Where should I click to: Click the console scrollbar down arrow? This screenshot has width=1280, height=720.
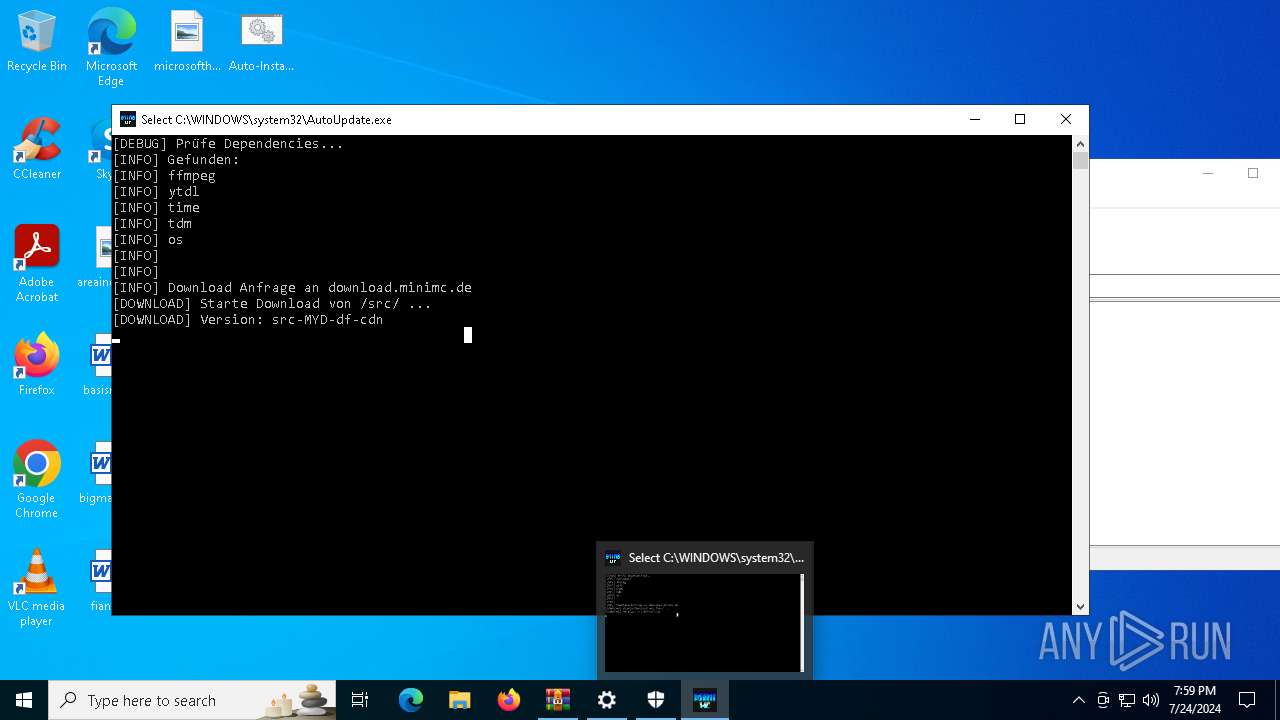click(x=1080, y=606)
